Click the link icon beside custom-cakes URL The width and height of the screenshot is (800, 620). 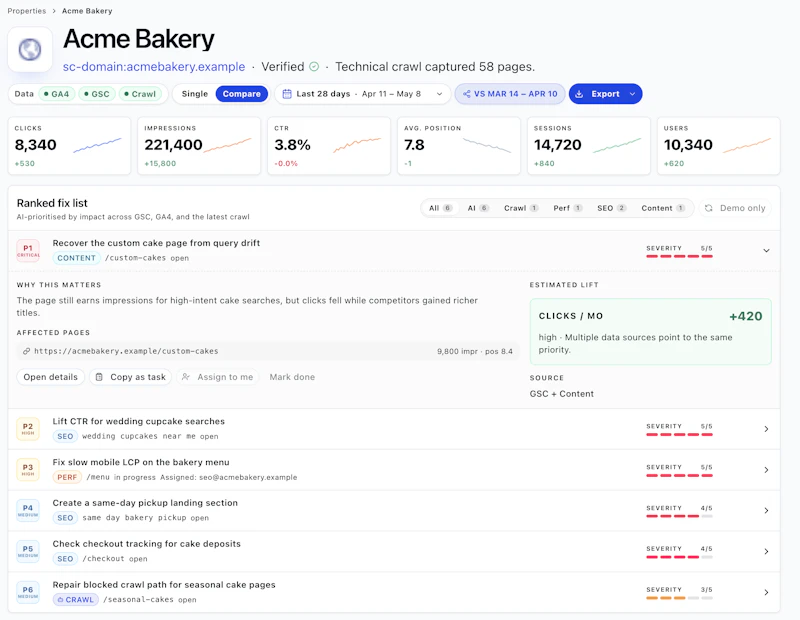tap(26, 351)
